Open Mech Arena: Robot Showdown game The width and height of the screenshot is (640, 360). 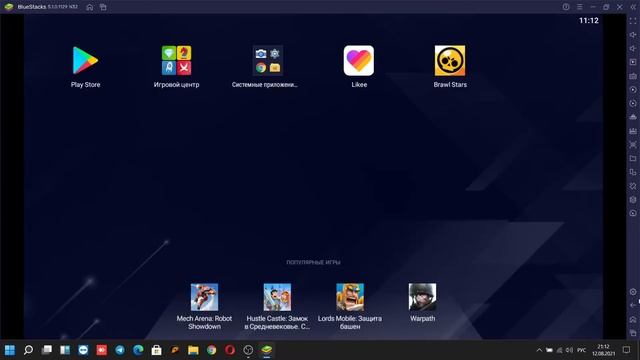coord(204,297)
